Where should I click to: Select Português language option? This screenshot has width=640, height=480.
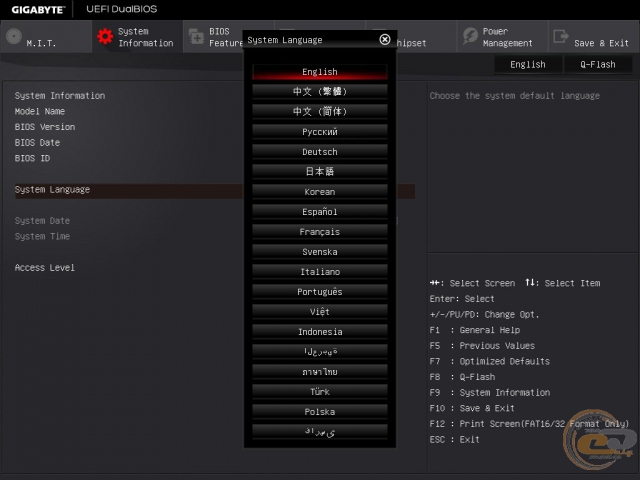tap(320, 292)
